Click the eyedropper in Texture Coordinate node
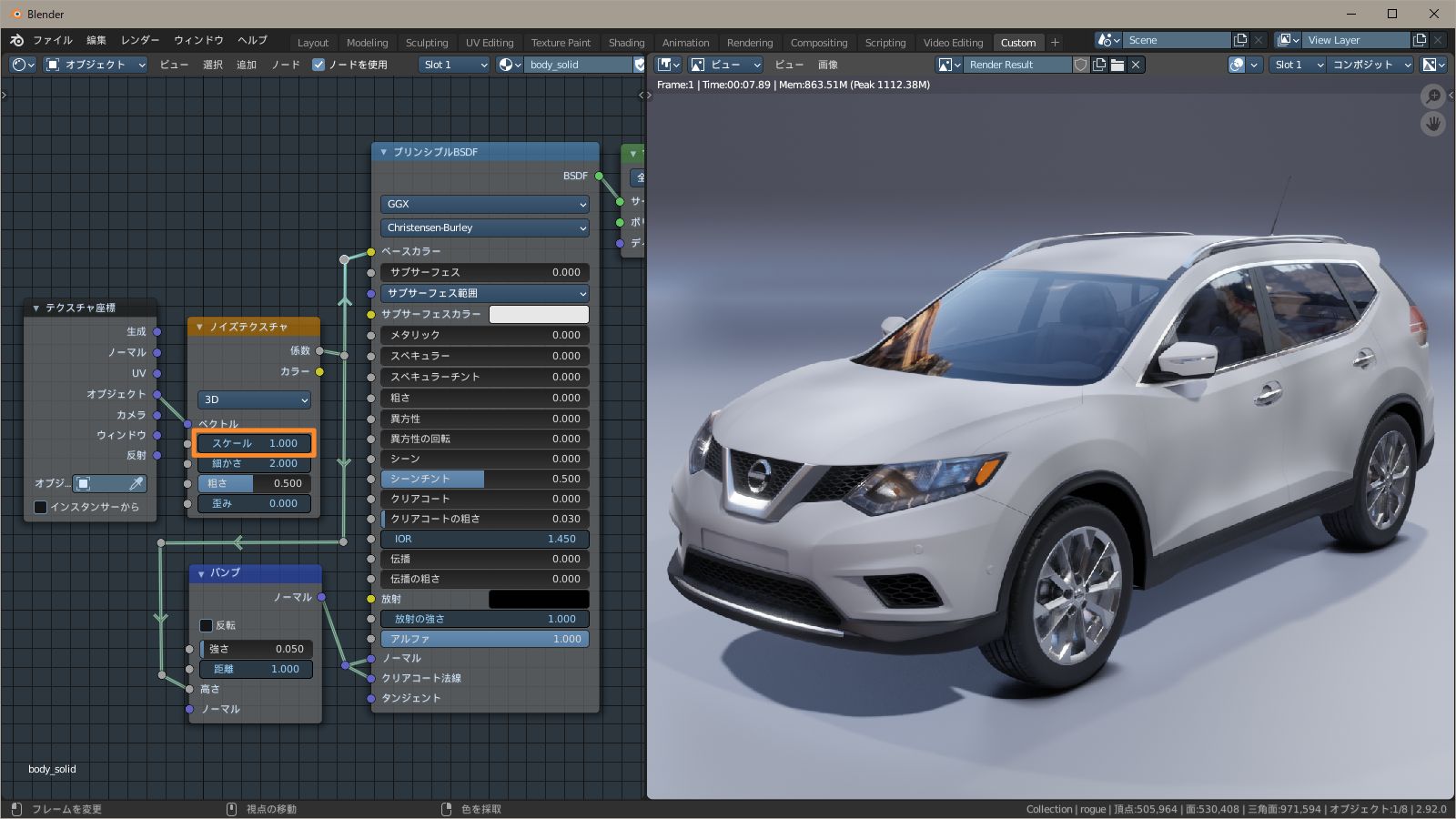 (136, 483)
